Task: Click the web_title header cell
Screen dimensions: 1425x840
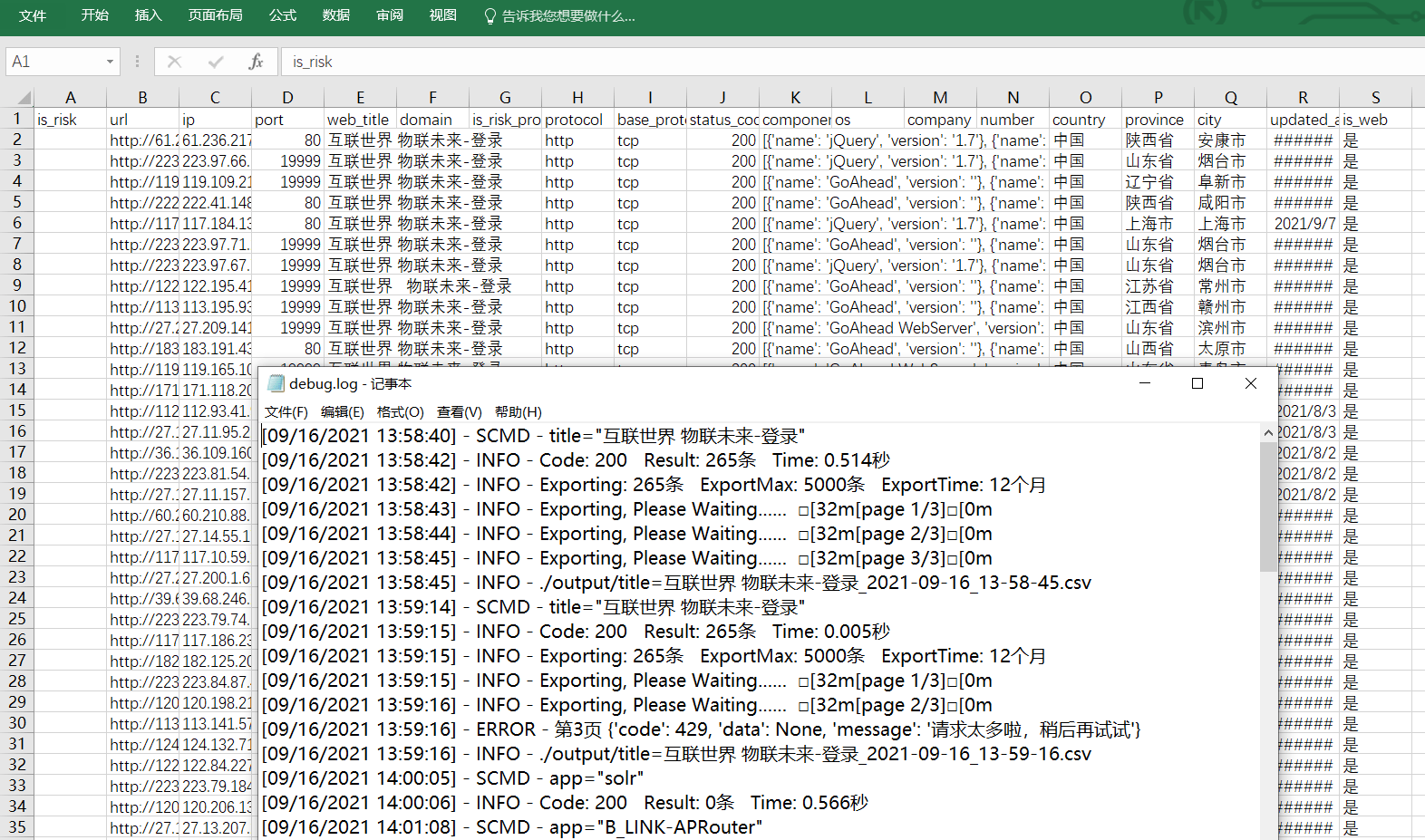Action: click(360, 120)
